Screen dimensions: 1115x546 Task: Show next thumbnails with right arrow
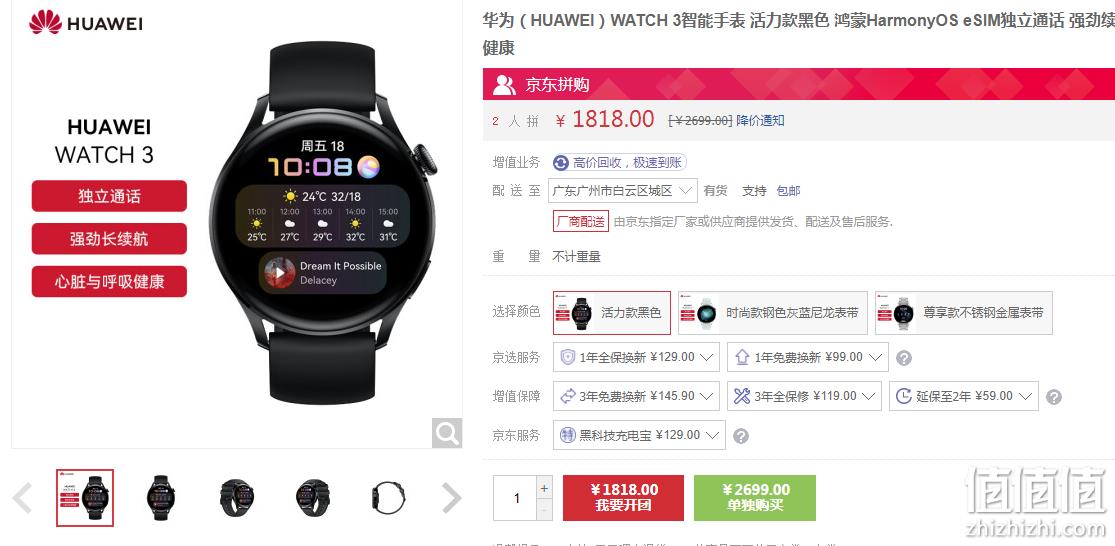tap(452, 498)
